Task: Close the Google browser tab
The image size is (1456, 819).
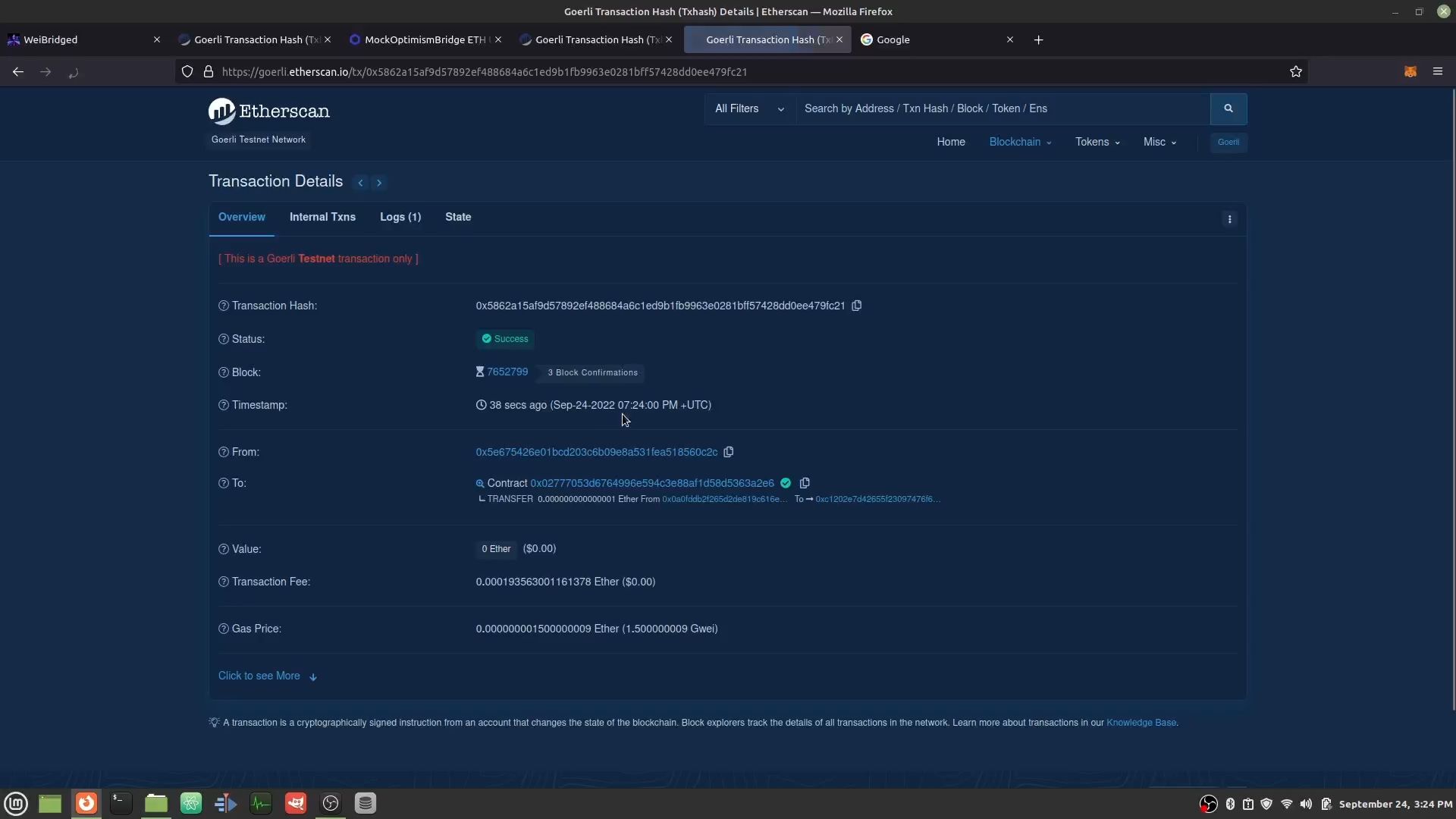Action: (1010, 39)
